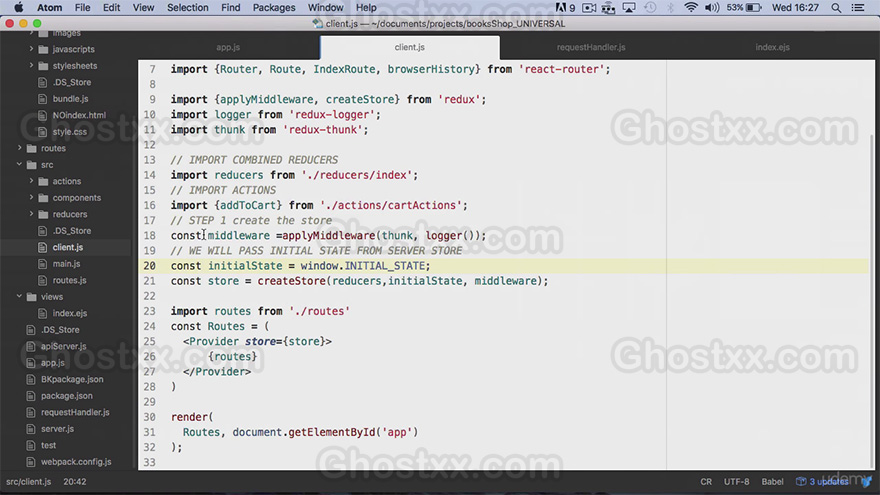
Task: Change the CR line ending setting
Action: tap(706, 482)
